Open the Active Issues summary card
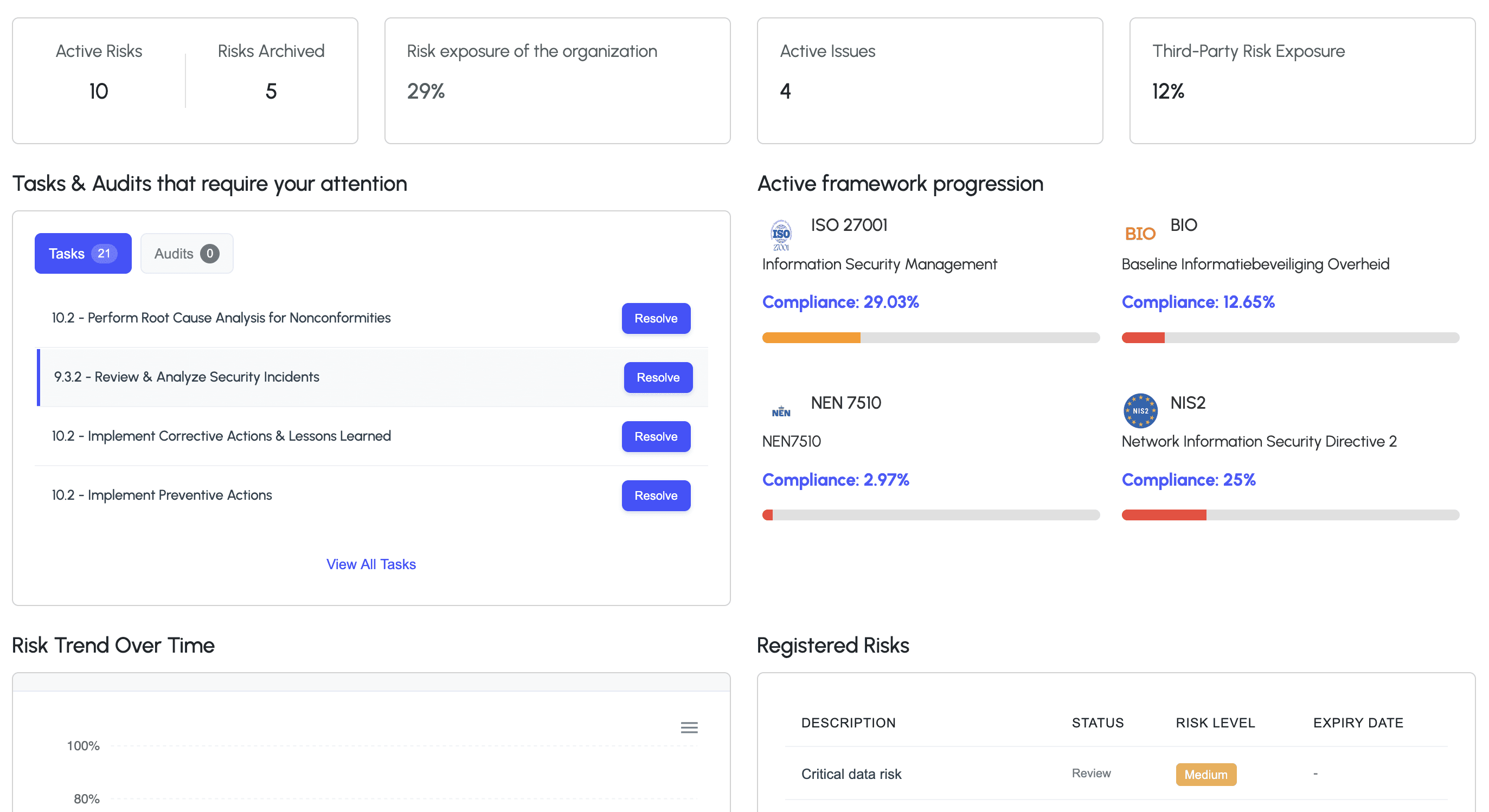The image size is (1489, 812). (929, 80)
